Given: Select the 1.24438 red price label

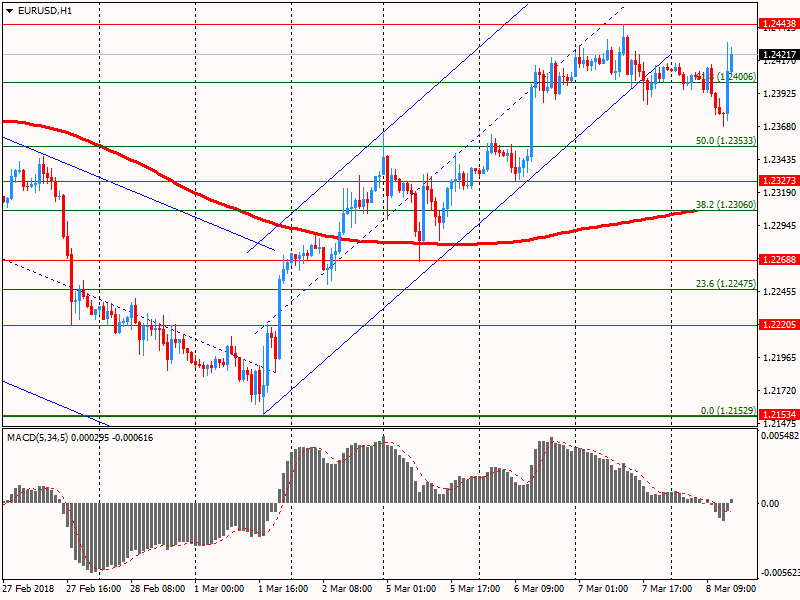Looking at the screenshot, I should coord(779,23).
